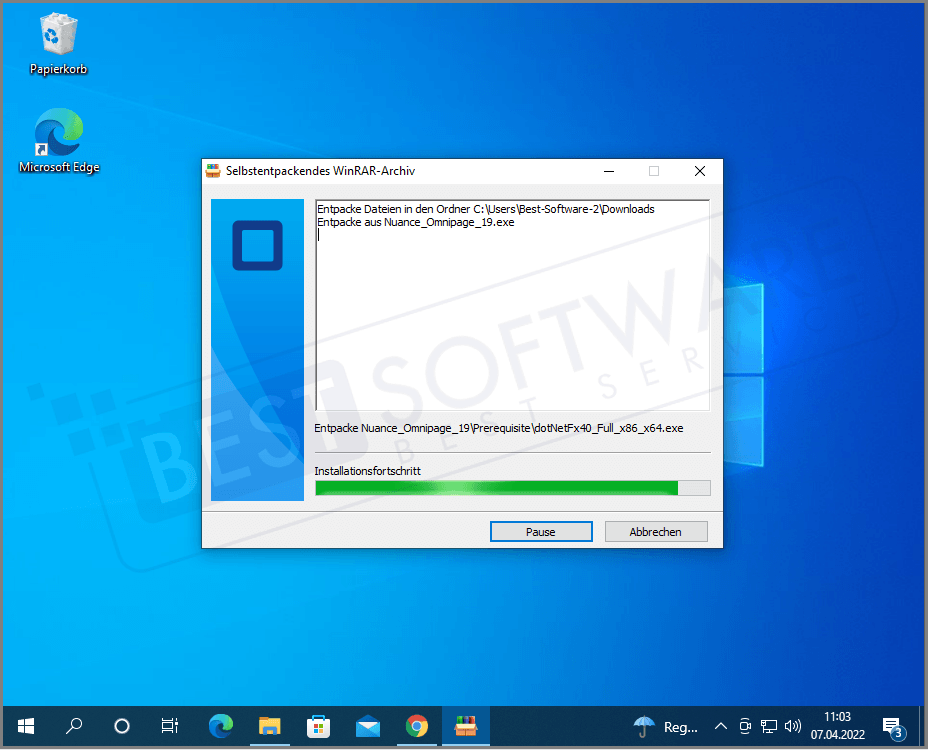Open the notification center showing 3 alerts

(x=892, y=727)
